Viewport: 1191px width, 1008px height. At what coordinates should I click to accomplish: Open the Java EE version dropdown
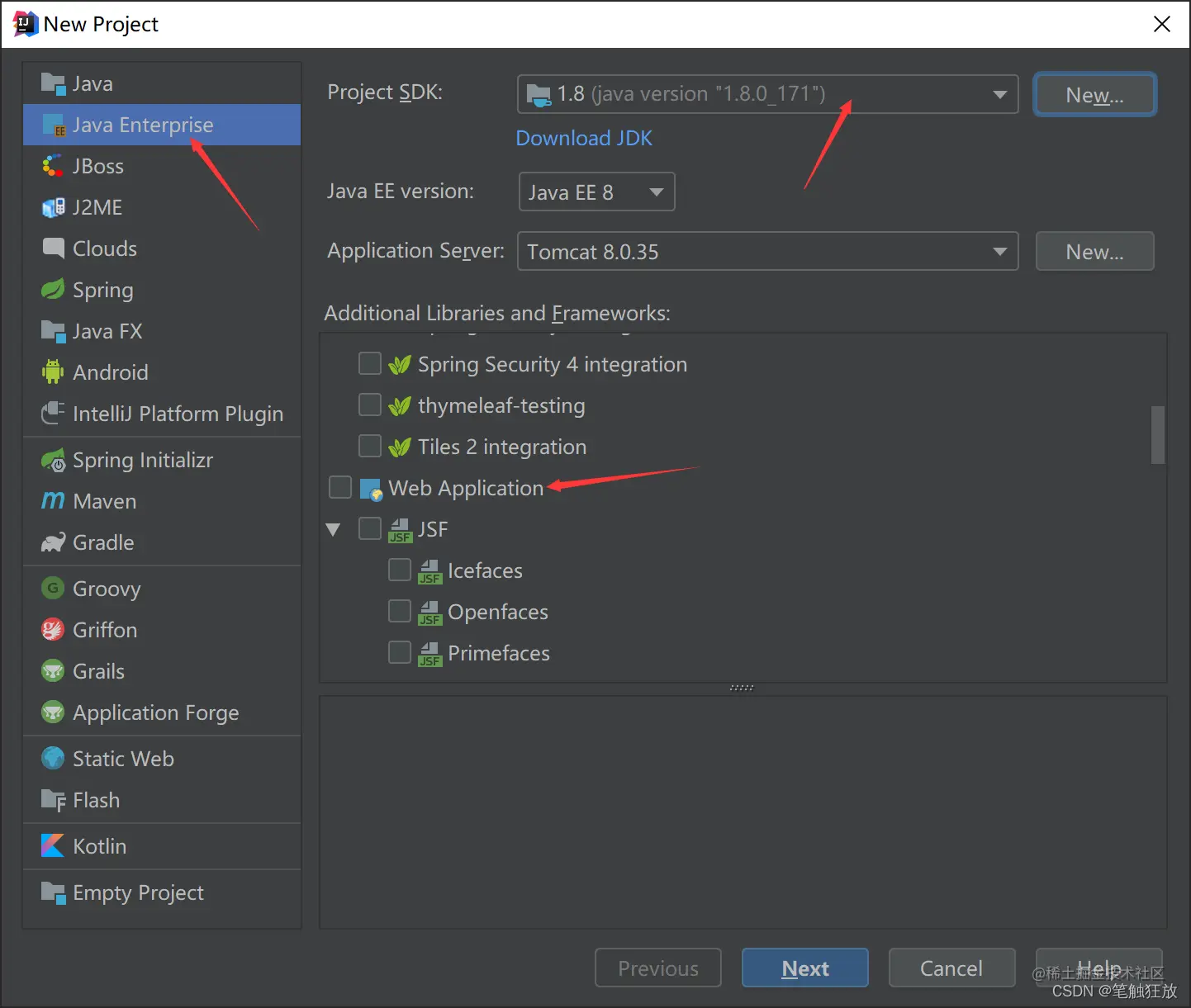click(596, 192)
